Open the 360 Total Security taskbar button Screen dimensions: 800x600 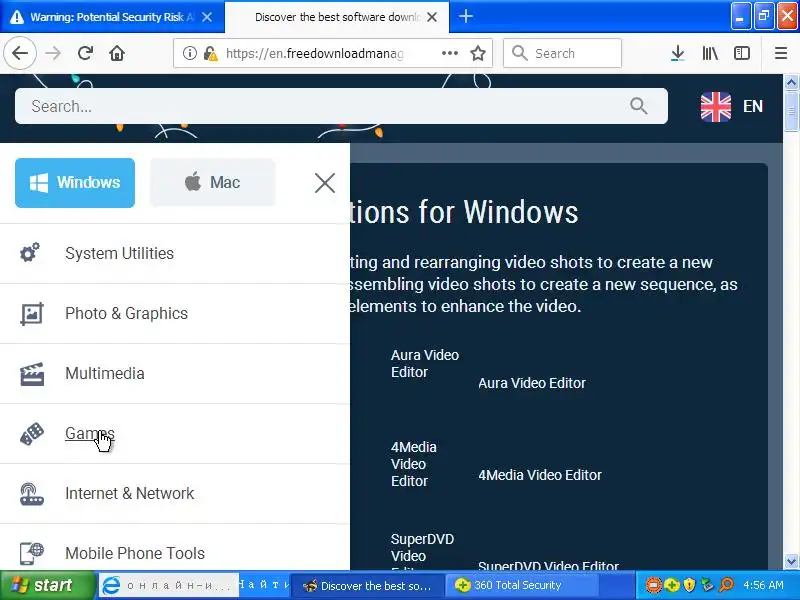(521, 585)
